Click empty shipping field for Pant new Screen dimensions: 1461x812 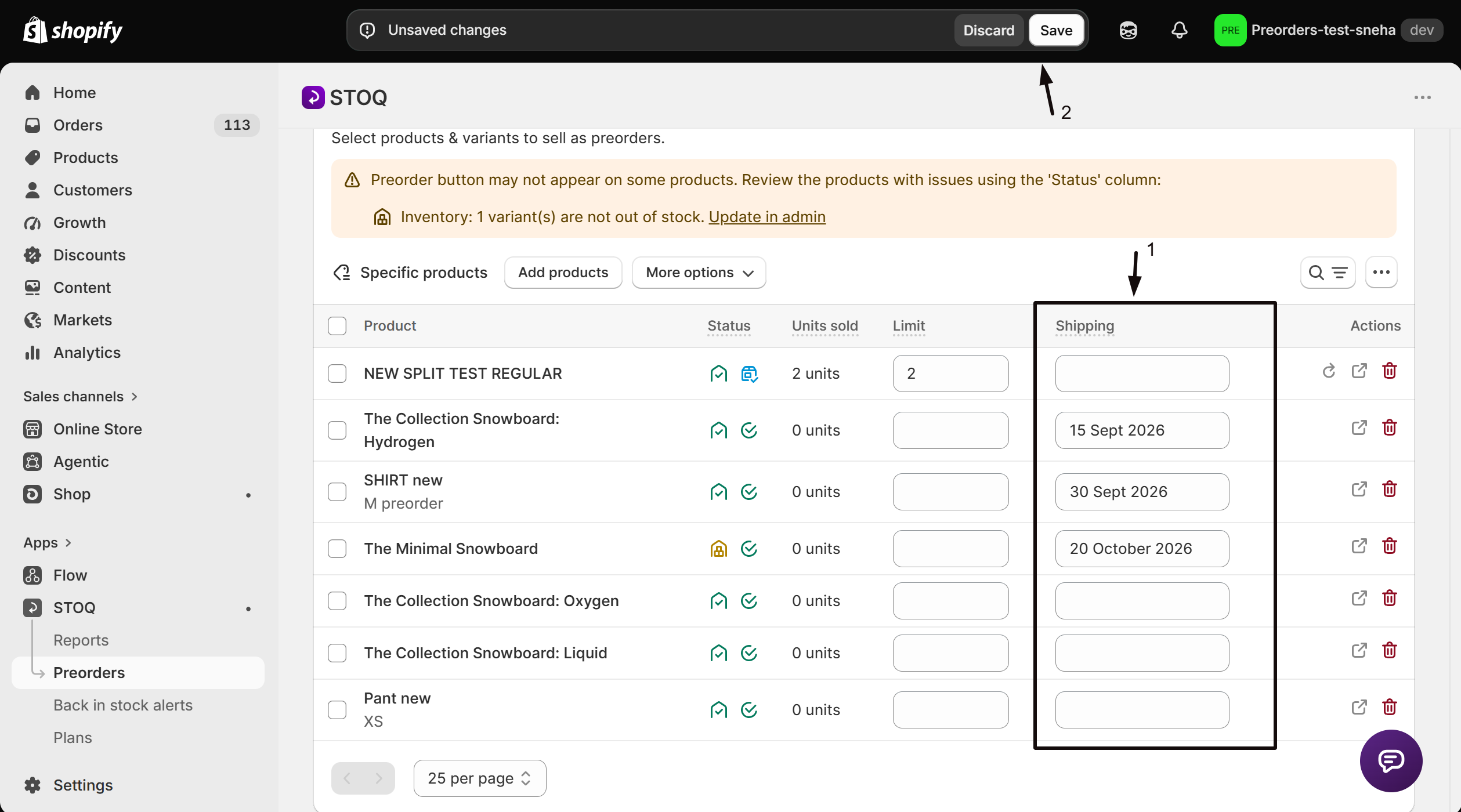[x=1142, y=710]
